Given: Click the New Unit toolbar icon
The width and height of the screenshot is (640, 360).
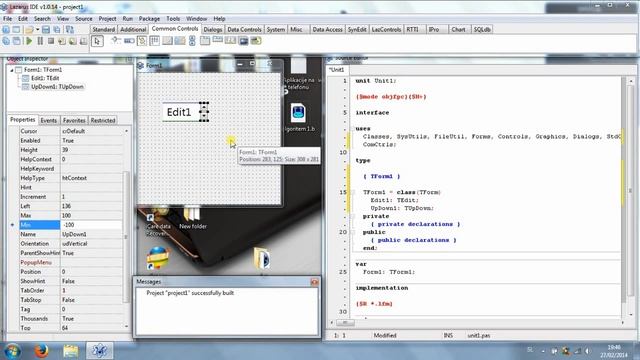Looking at the screenshot, I should click(x=6, y=29).
